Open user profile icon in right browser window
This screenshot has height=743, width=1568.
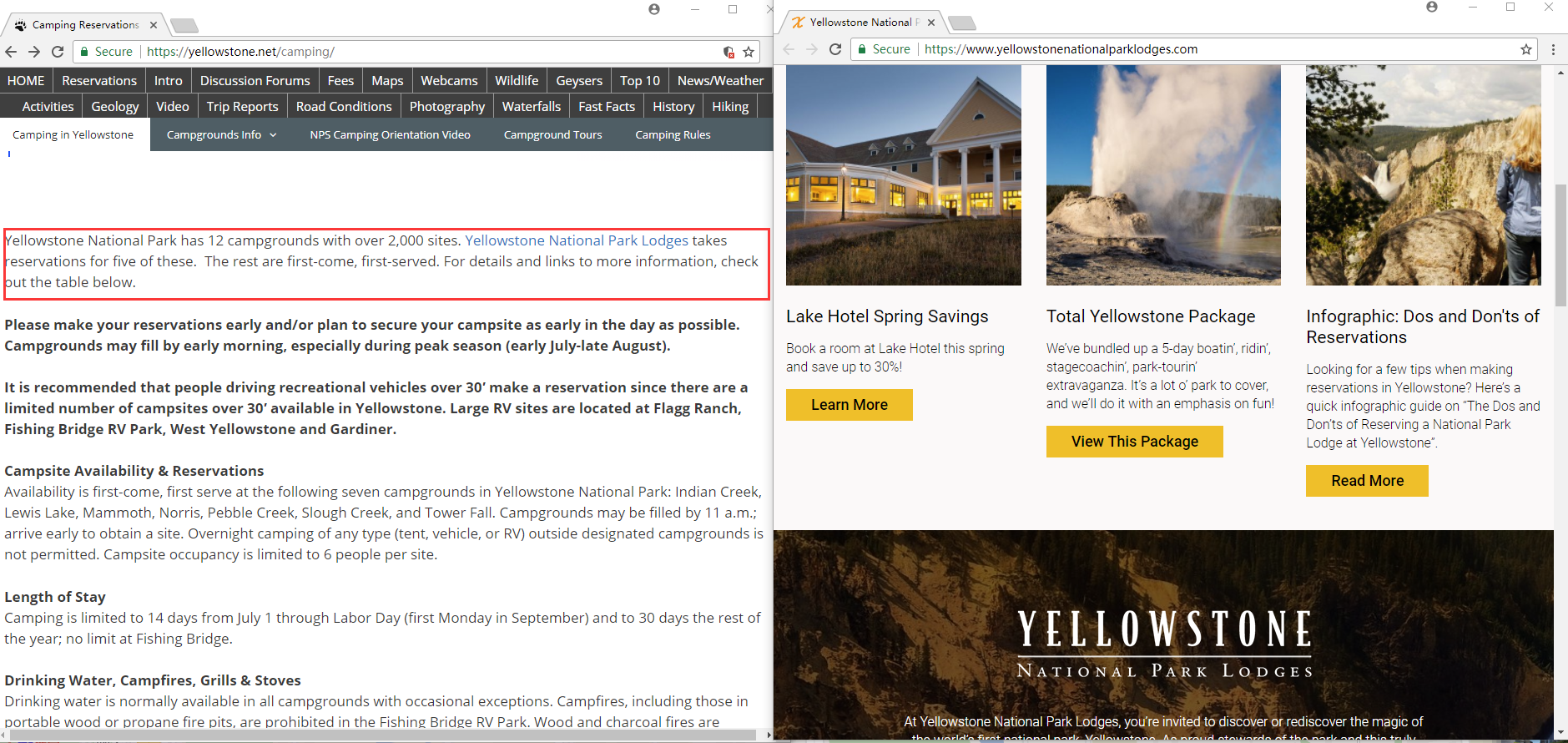pos(1432,7)
